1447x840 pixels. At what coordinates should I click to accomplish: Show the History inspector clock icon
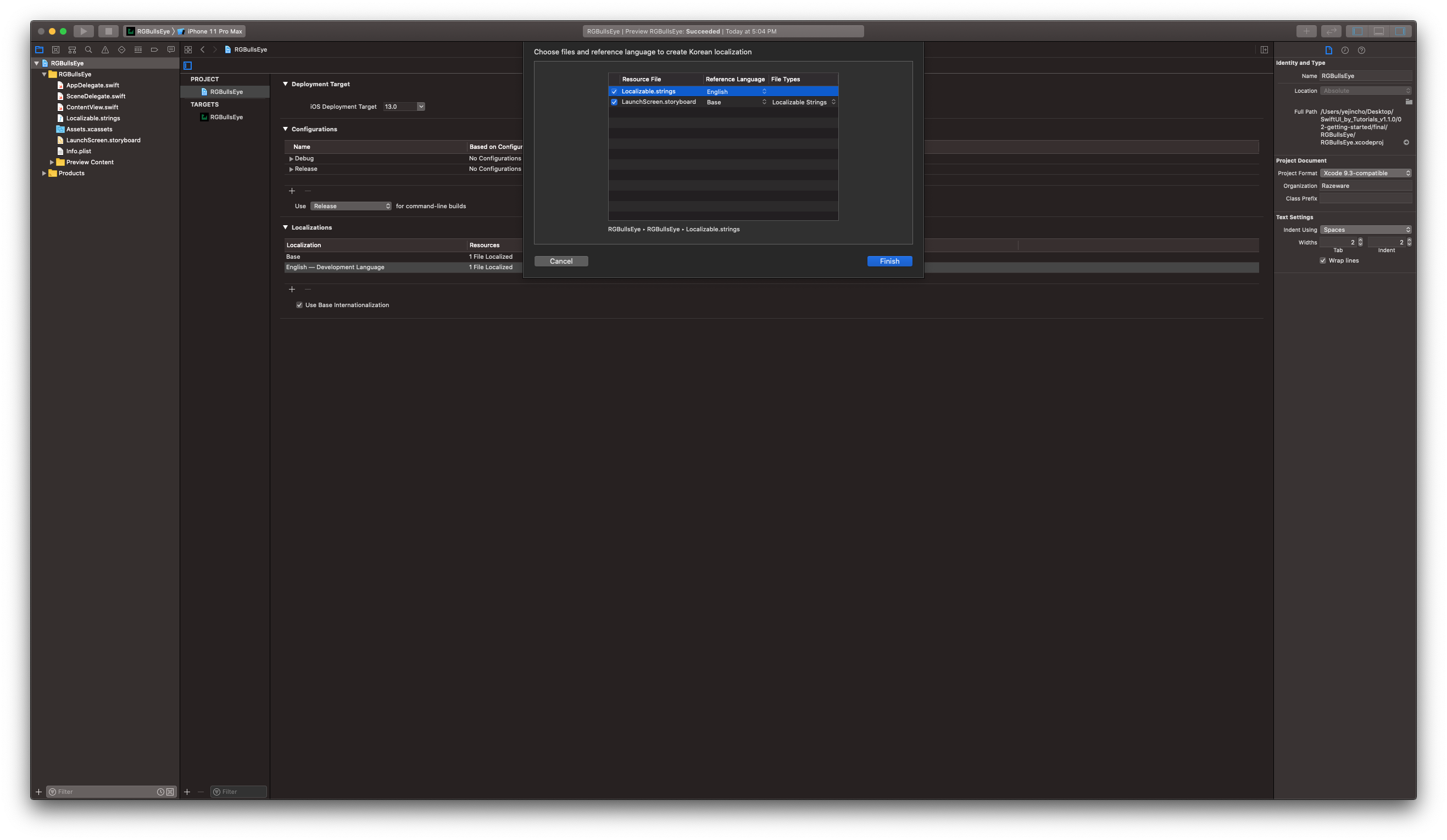[x=1345, y=51]
